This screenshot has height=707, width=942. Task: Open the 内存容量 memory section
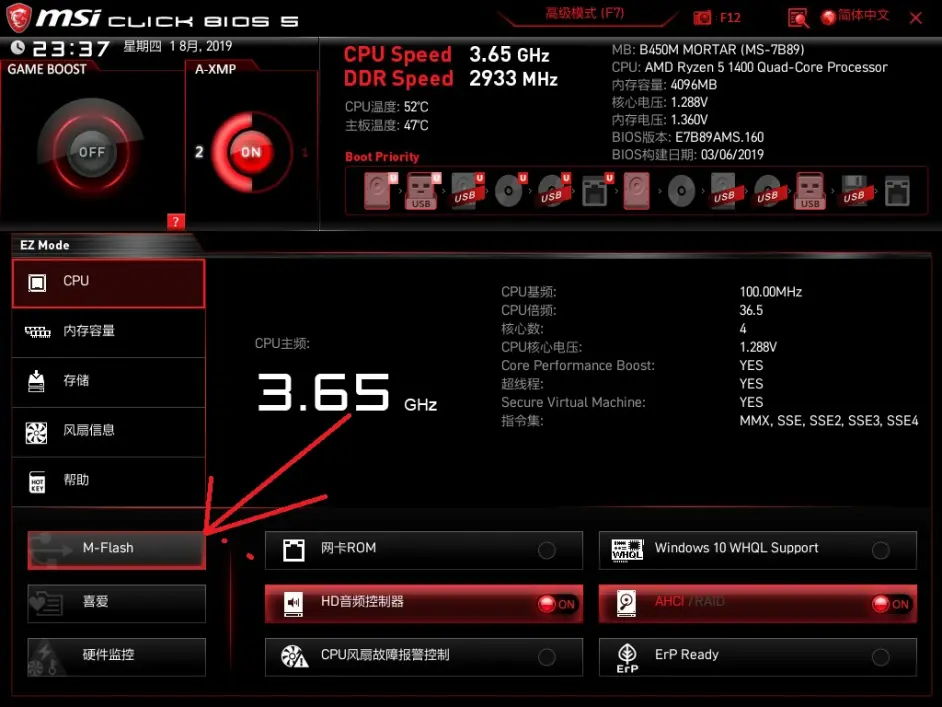108,332
